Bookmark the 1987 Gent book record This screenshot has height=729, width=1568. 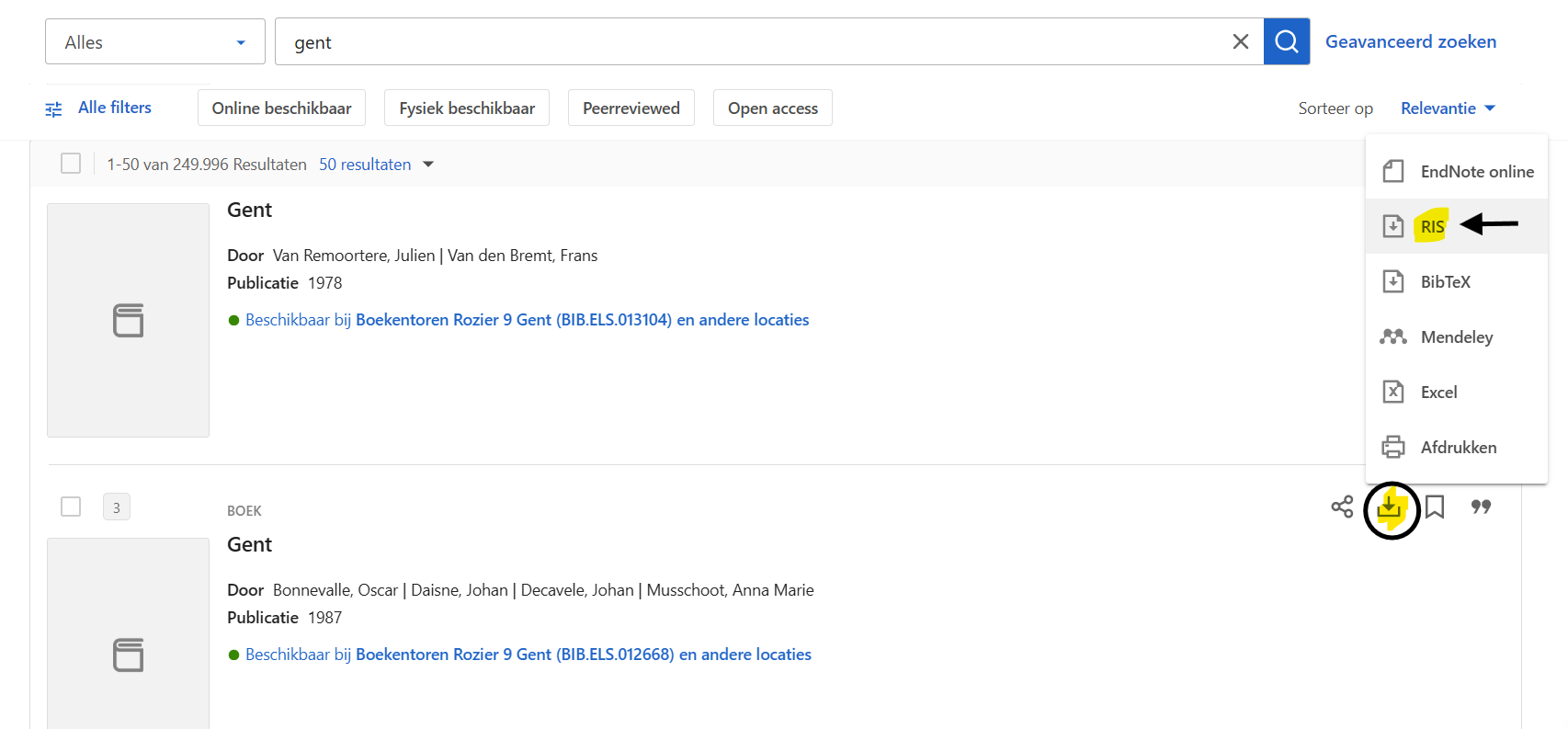[1435, 507]
